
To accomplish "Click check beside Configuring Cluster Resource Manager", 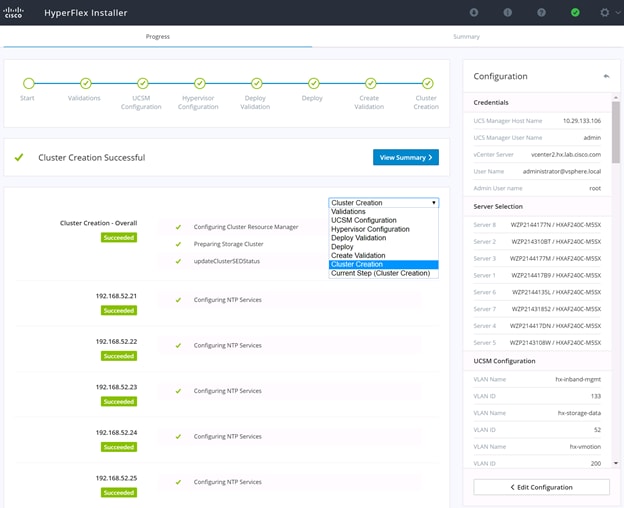I will pos(178,227).
